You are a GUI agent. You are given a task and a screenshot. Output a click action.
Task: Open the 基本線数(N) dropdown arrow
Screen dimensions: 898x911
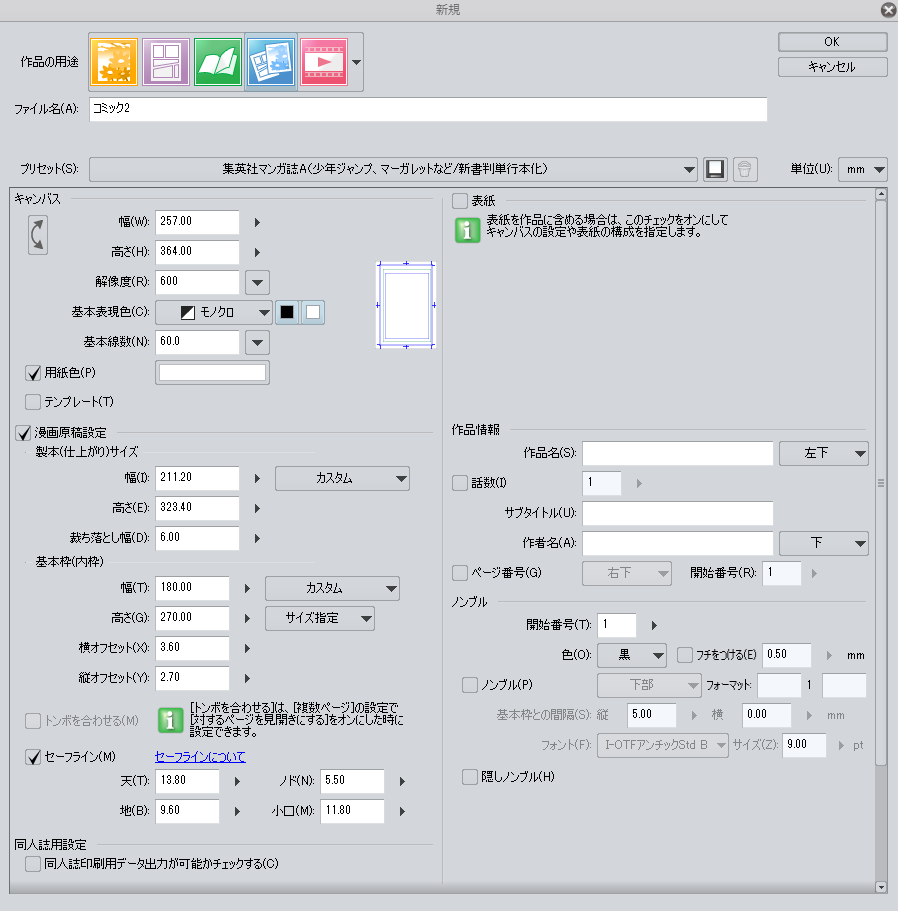click(257, 342)
